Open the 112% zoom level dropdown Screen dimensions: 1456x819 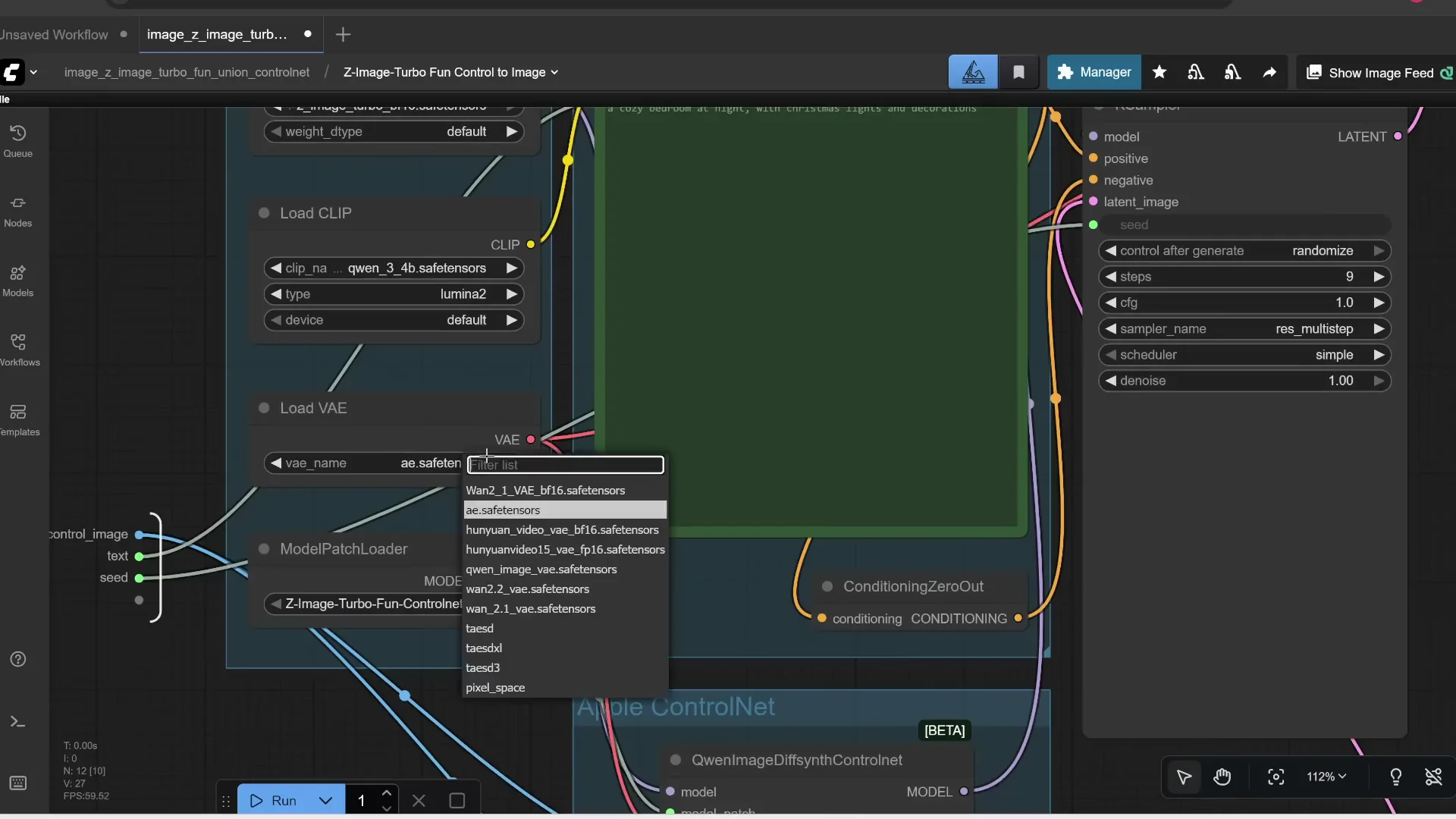(1326, 777)
